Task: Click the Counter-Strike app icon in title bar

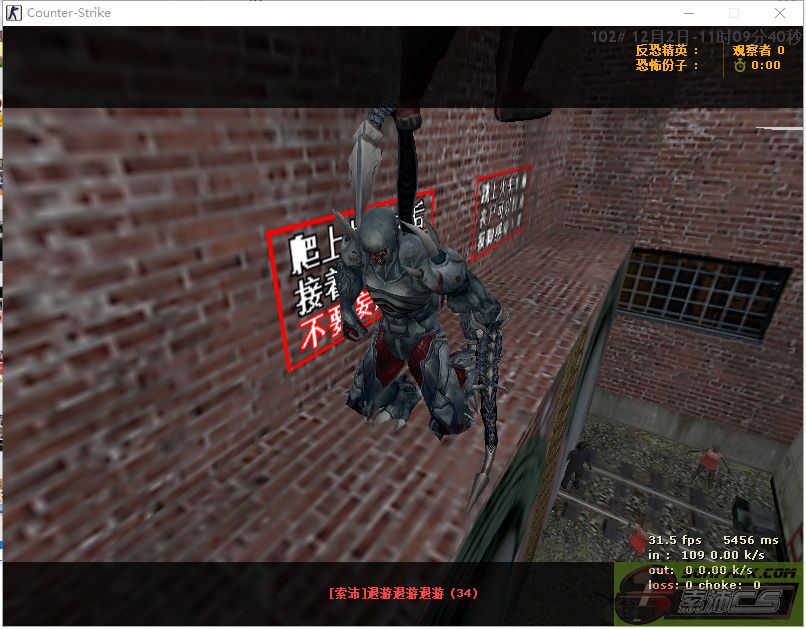Action: (x=14, y=13)
